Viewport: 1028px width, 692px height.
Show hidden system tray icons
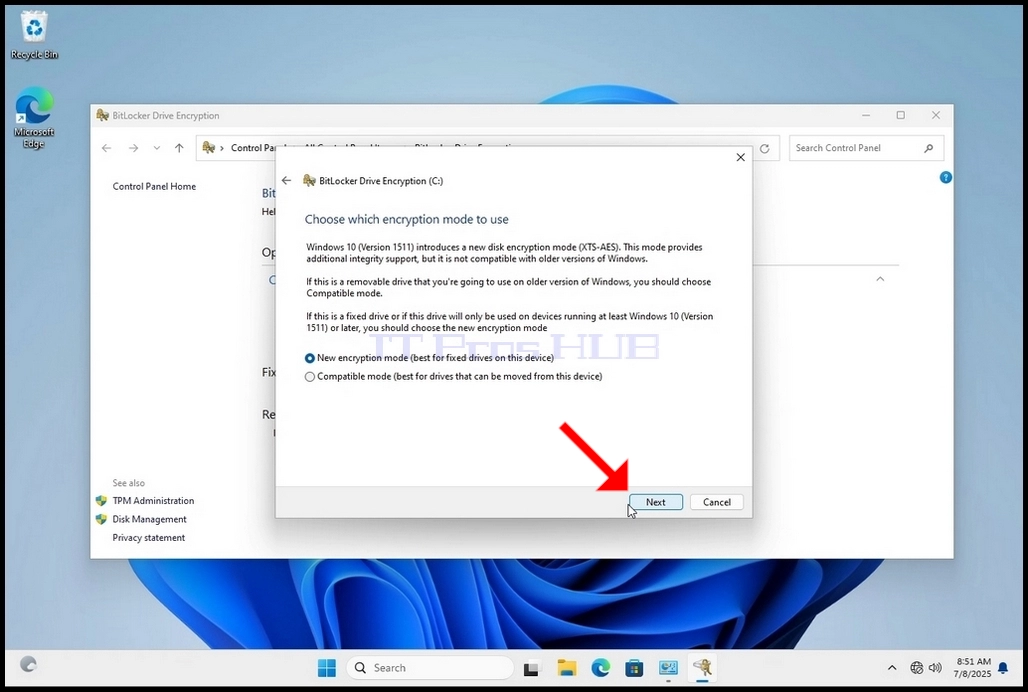pyautogui.click(x=892, y=668)
